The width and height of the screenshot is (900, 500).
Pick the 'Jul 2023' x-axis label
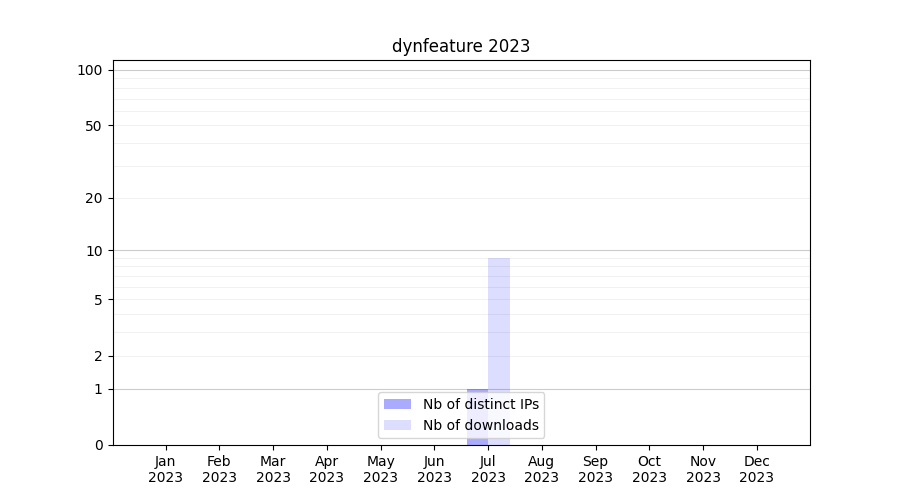(488, 469)
